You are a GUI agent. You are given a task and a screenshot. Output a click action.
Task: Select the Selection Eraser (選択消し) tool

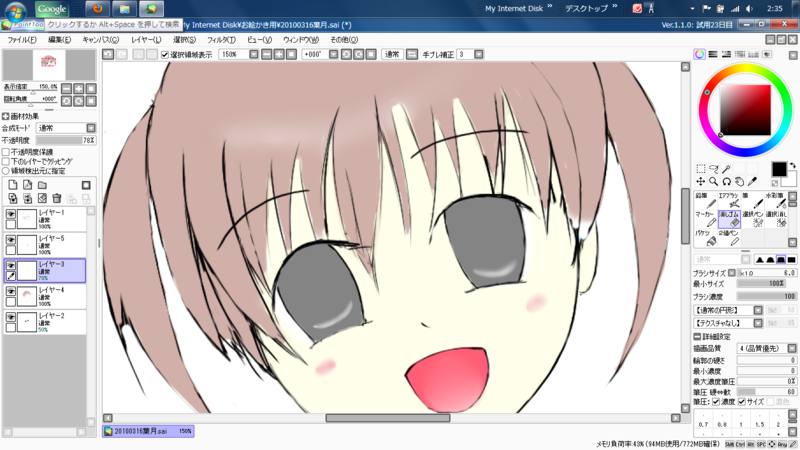click(776, 219)
